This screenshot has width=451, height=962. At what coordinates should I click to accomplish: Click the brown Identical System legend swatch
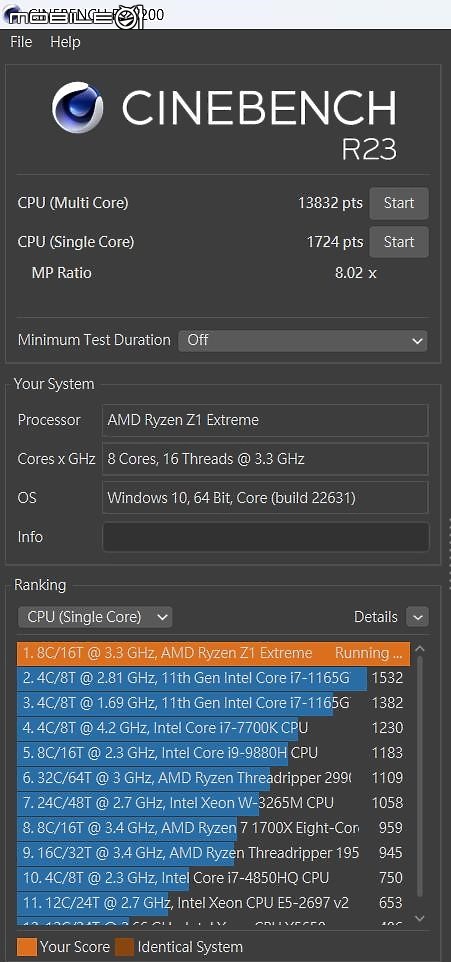click(x=125, y=947)
